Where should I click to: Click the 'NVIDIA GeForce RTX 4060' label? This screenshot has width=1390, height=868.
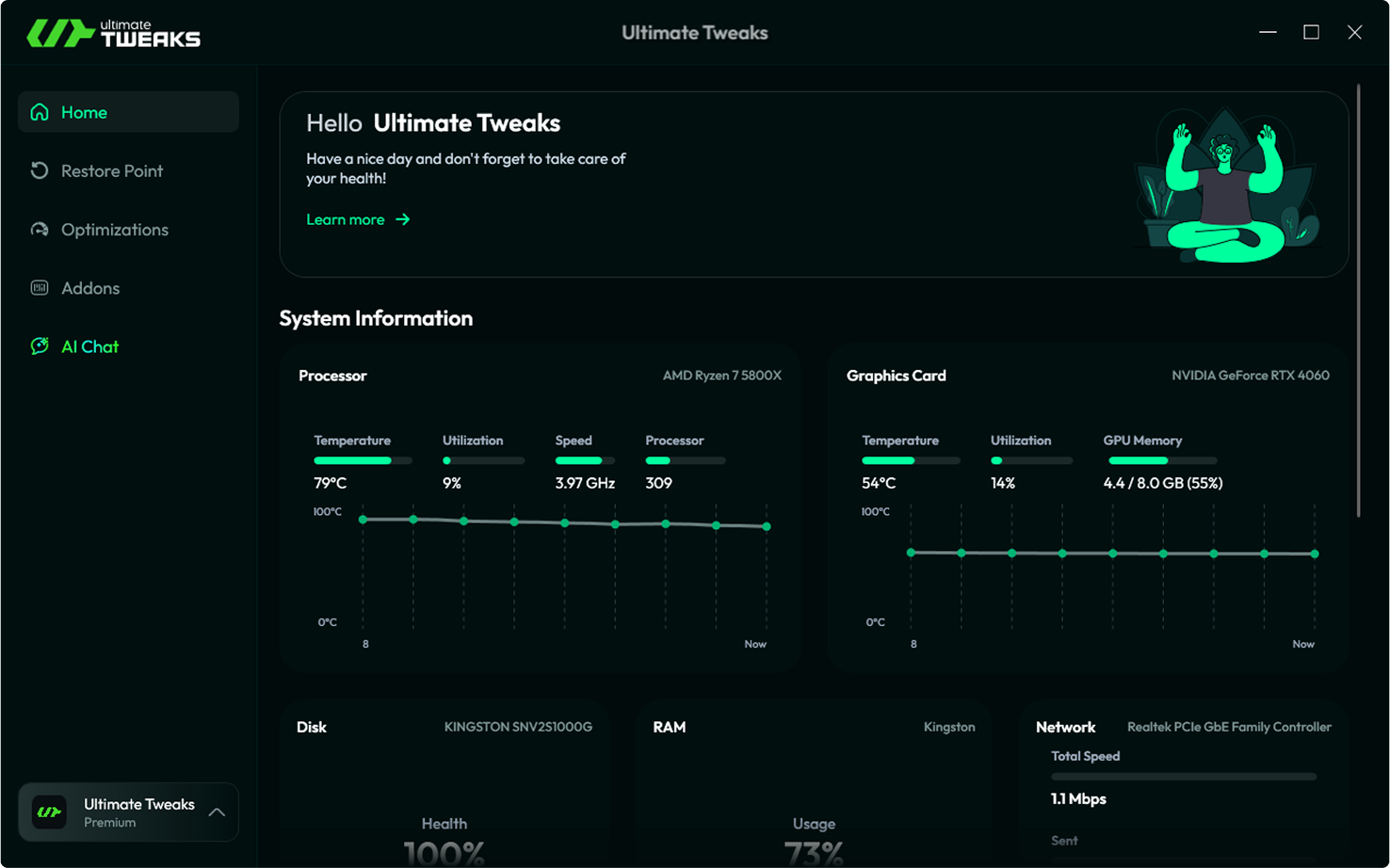[x=1251, y=375]
